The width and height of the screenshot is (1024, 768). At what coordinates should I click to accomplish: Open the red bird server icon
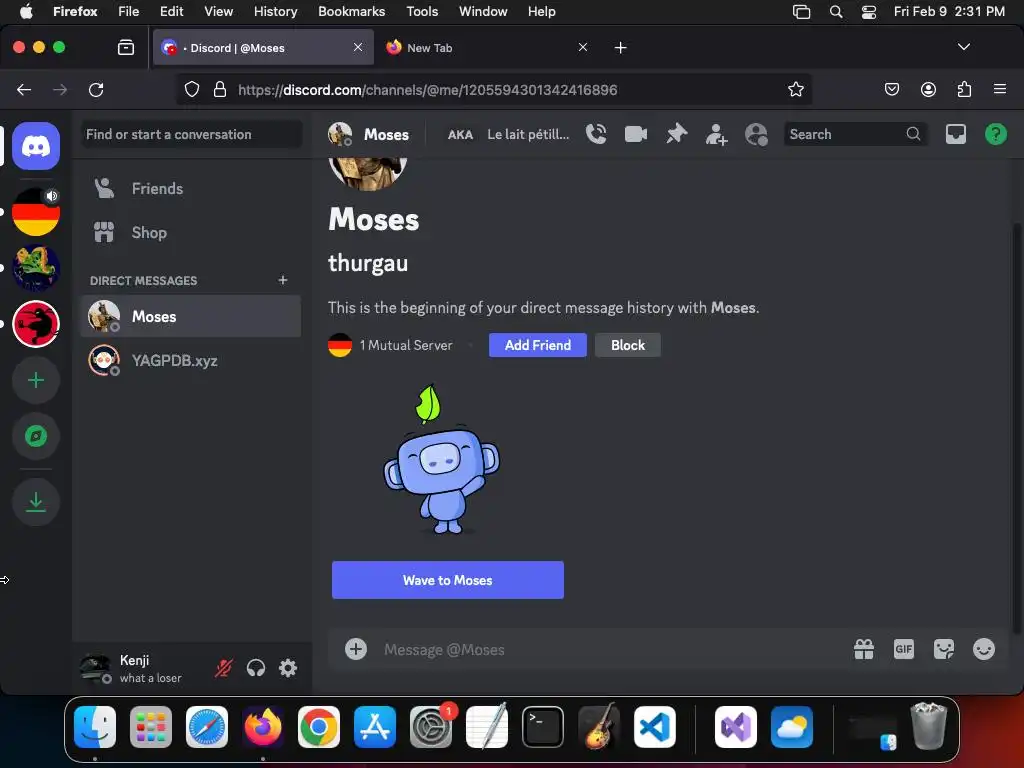point(36,324)
